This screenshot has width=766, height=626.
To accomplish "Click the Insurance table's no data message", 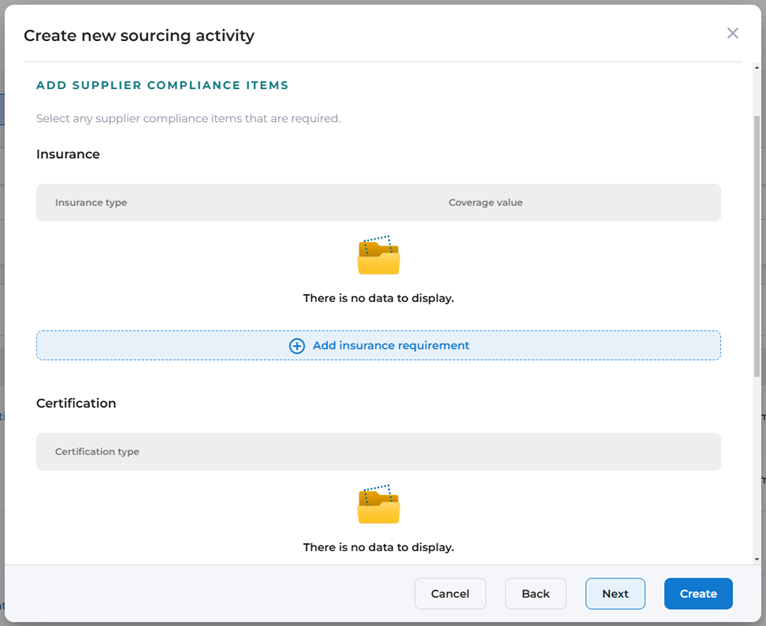I will pyautogui.click(x=378, y=298).
